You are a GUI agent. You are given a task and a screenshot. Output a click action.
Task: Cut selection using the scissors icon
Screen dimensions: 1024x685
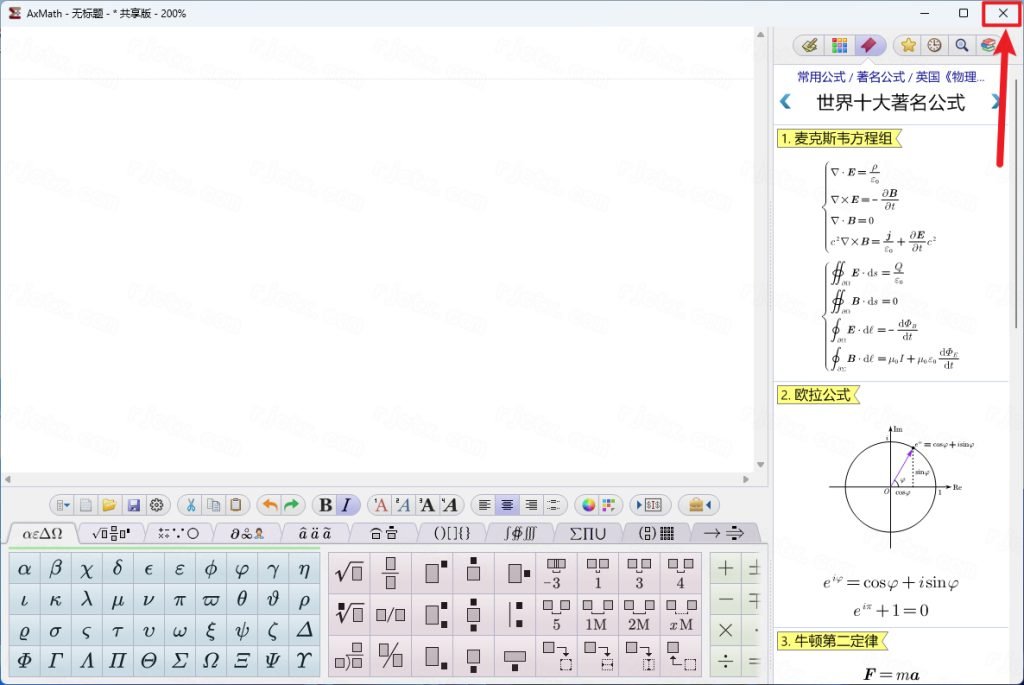pyautogui.click(x=191, y=505)
